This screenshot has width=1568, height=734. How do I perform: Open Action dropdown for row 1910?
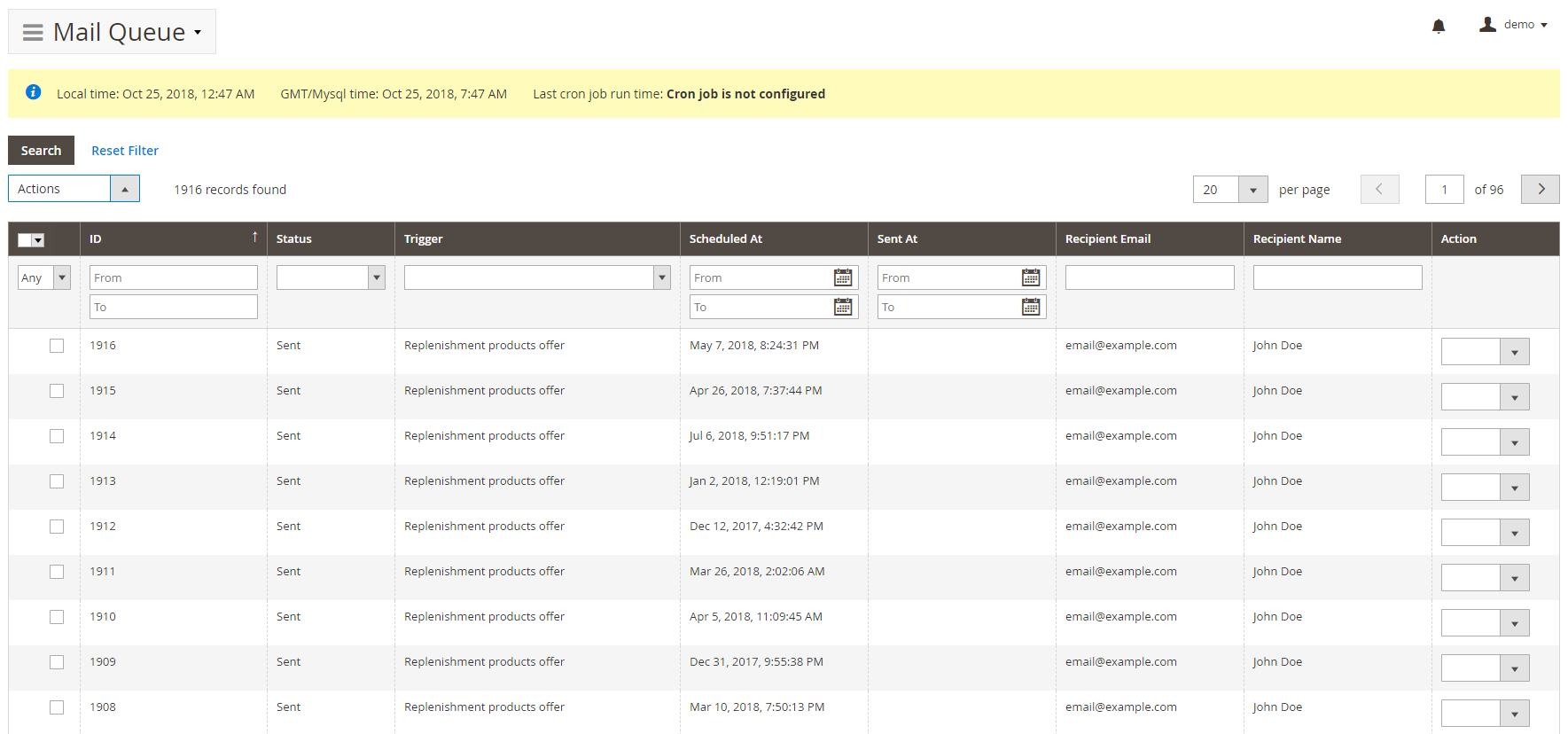point(1485,623)
